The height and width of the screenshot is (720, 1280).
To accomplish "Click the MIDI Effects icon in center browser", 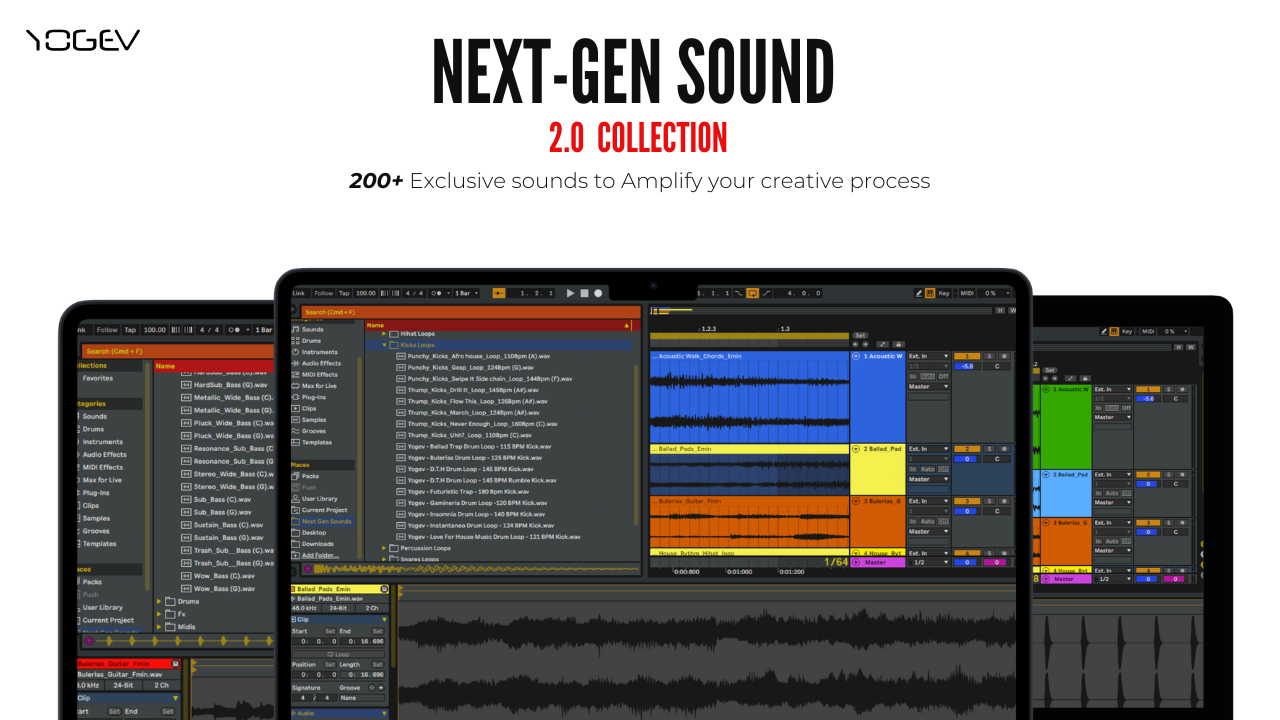I will [x=295, y=374].
